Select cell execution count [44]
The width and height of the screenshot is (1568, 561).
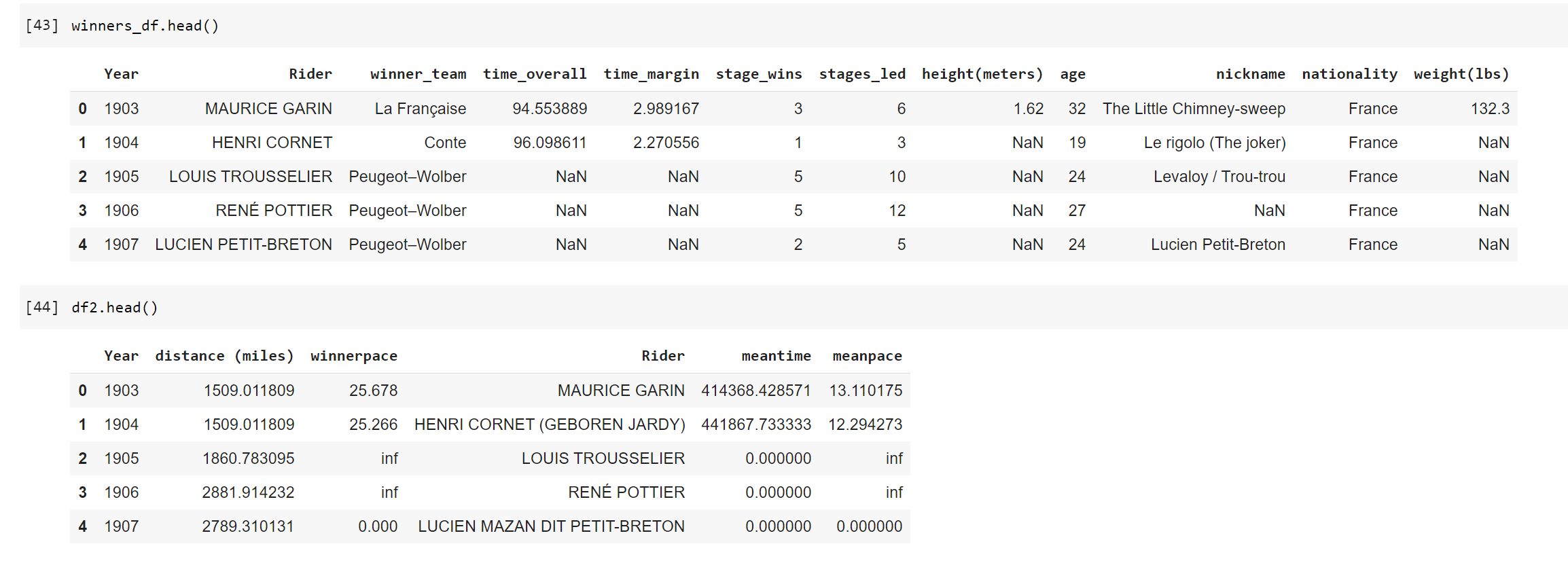point(42,308)
